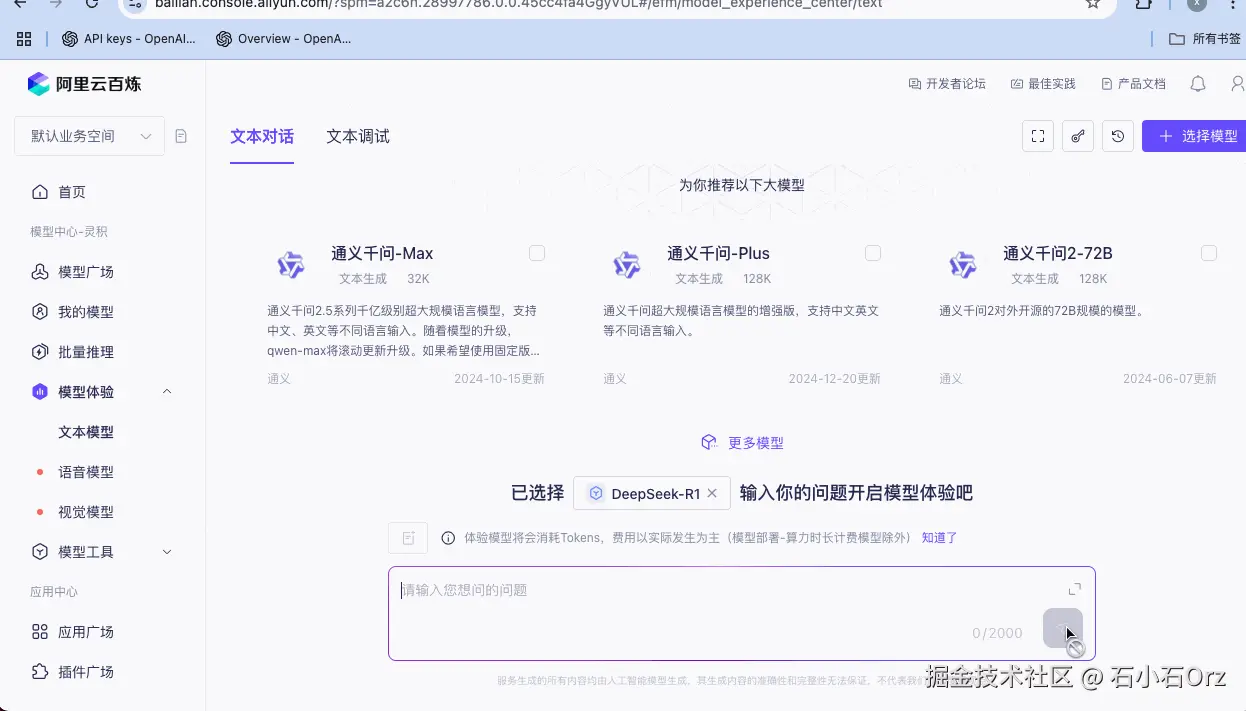Click the 通义千问-Plus model logo
This screenshot has height=711, width=1246.
[627, 265]
